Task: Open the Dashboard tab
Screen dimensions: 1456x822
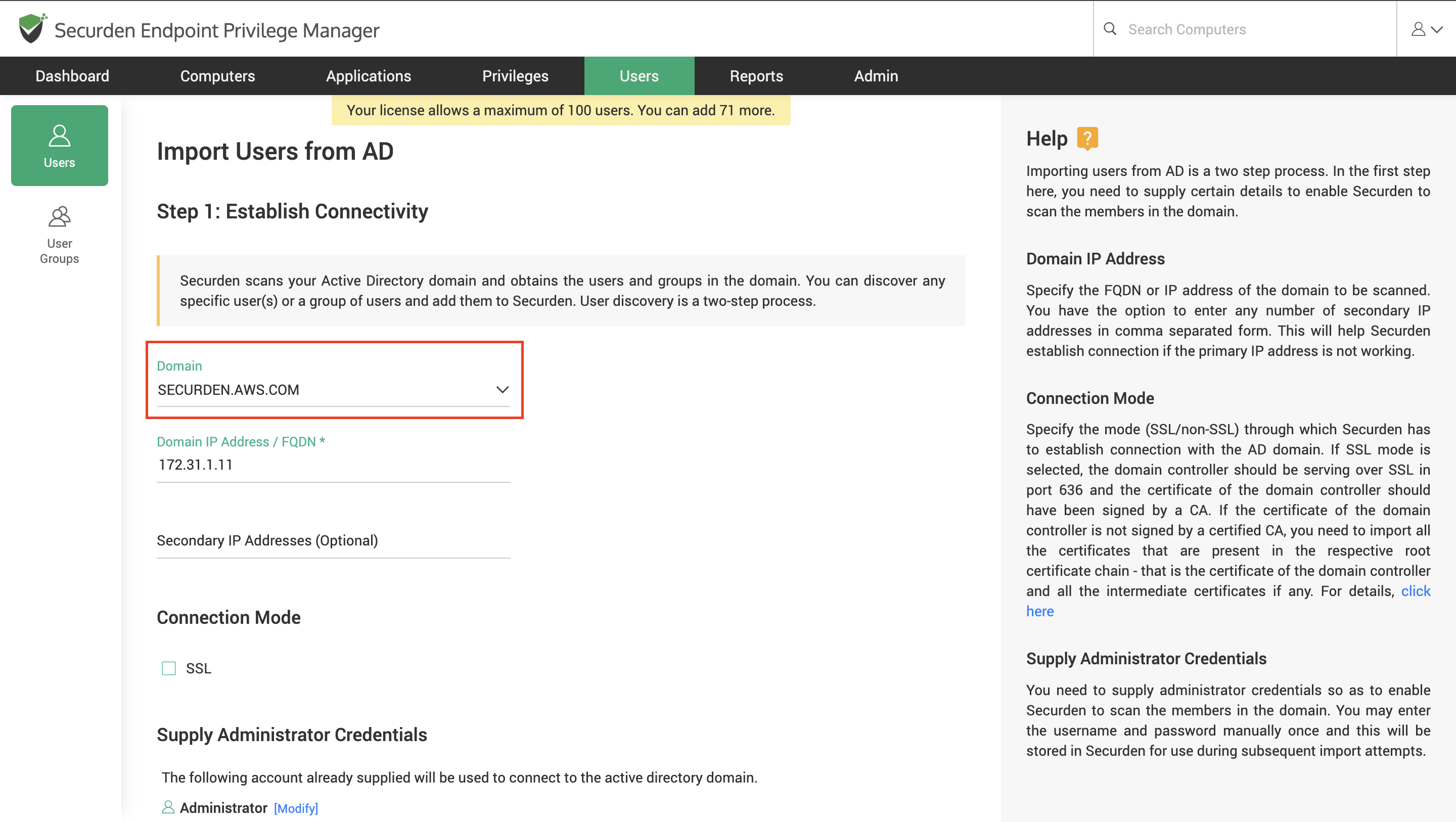Action: pos(72,76)
